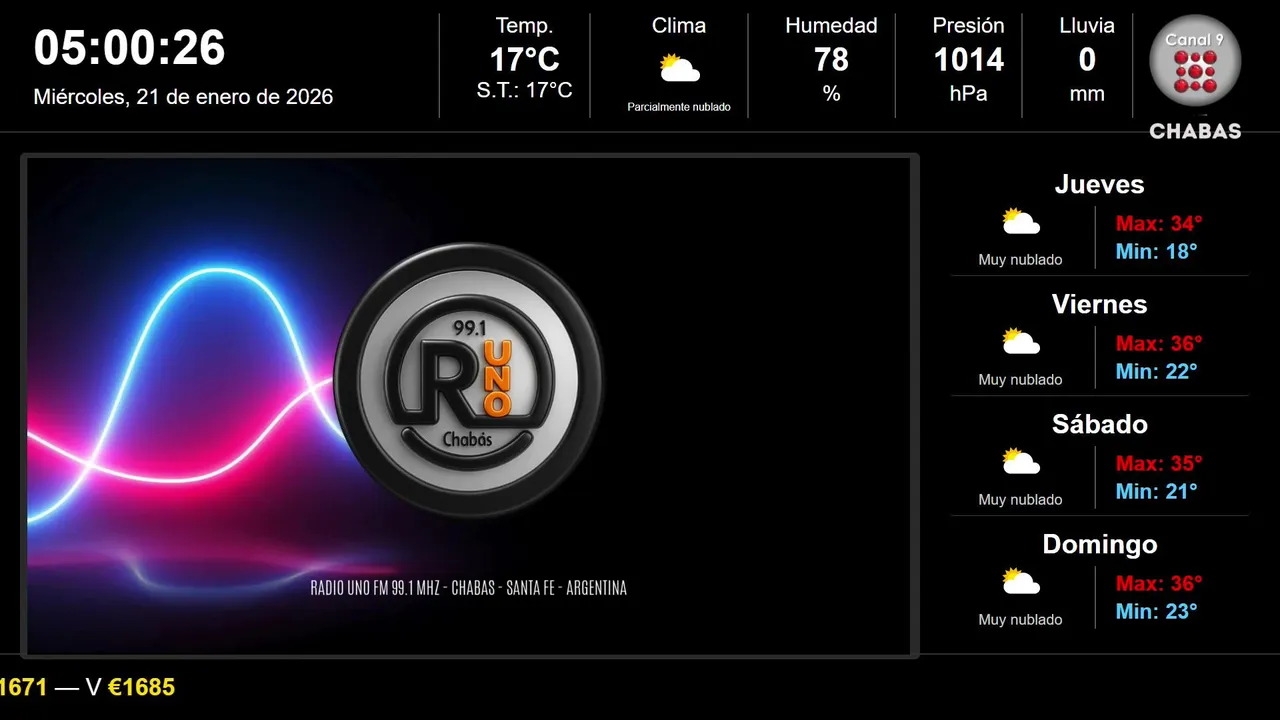The width and height of the screenshot is (1280, 720).
Task: Click the Viernes day heading
Action: point(1099,304)
